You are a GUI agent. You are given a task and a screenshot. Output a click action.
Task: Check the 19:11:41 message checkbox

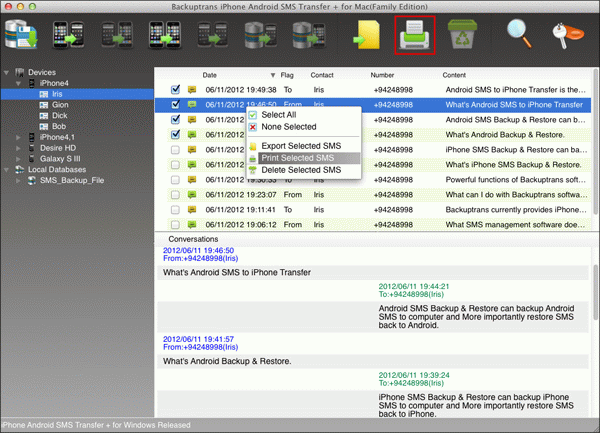(175, 210)
